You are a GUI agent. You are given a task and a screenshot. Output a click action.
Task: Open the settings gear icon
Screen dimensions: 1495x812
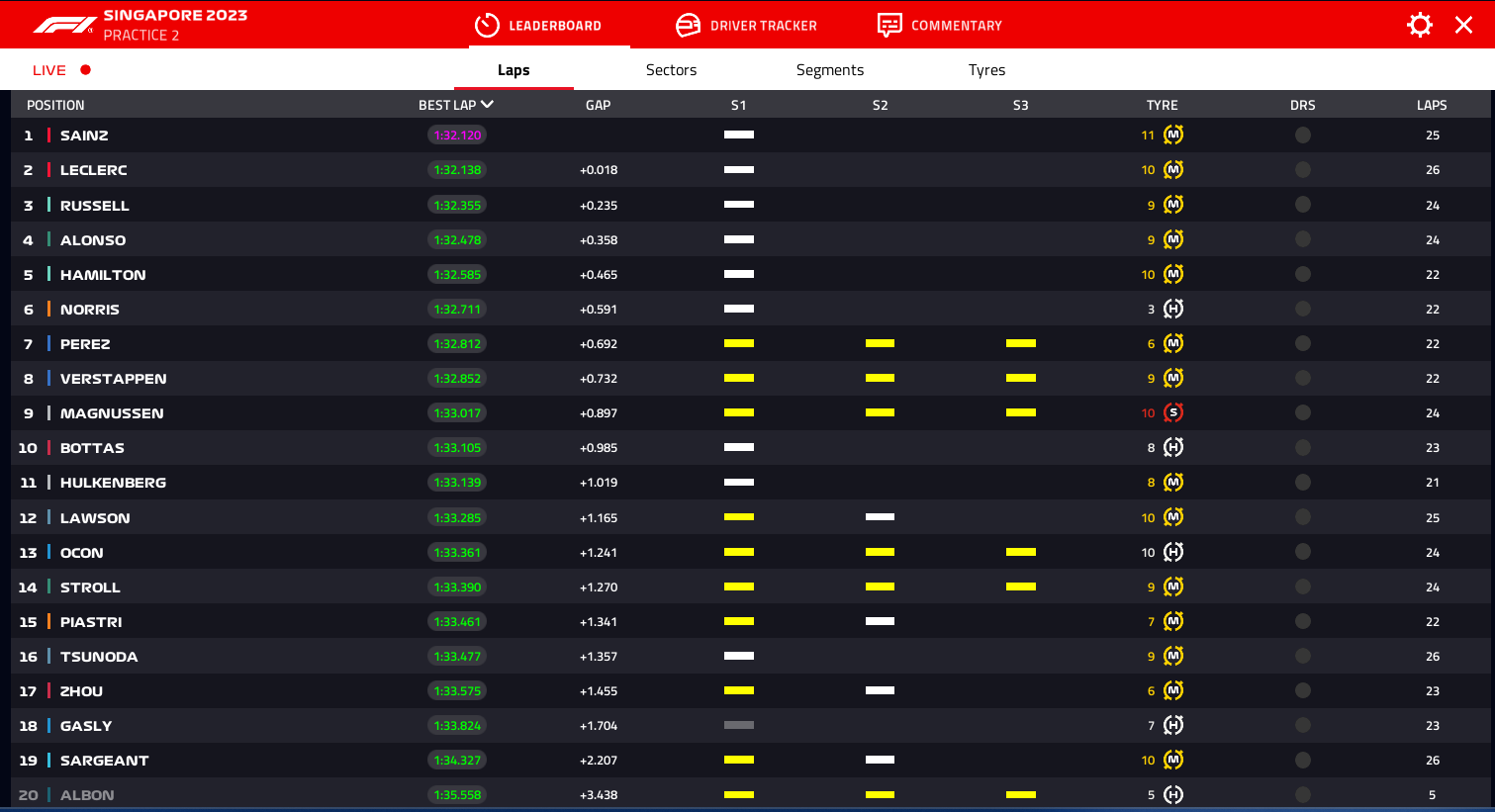point(1420,25)
